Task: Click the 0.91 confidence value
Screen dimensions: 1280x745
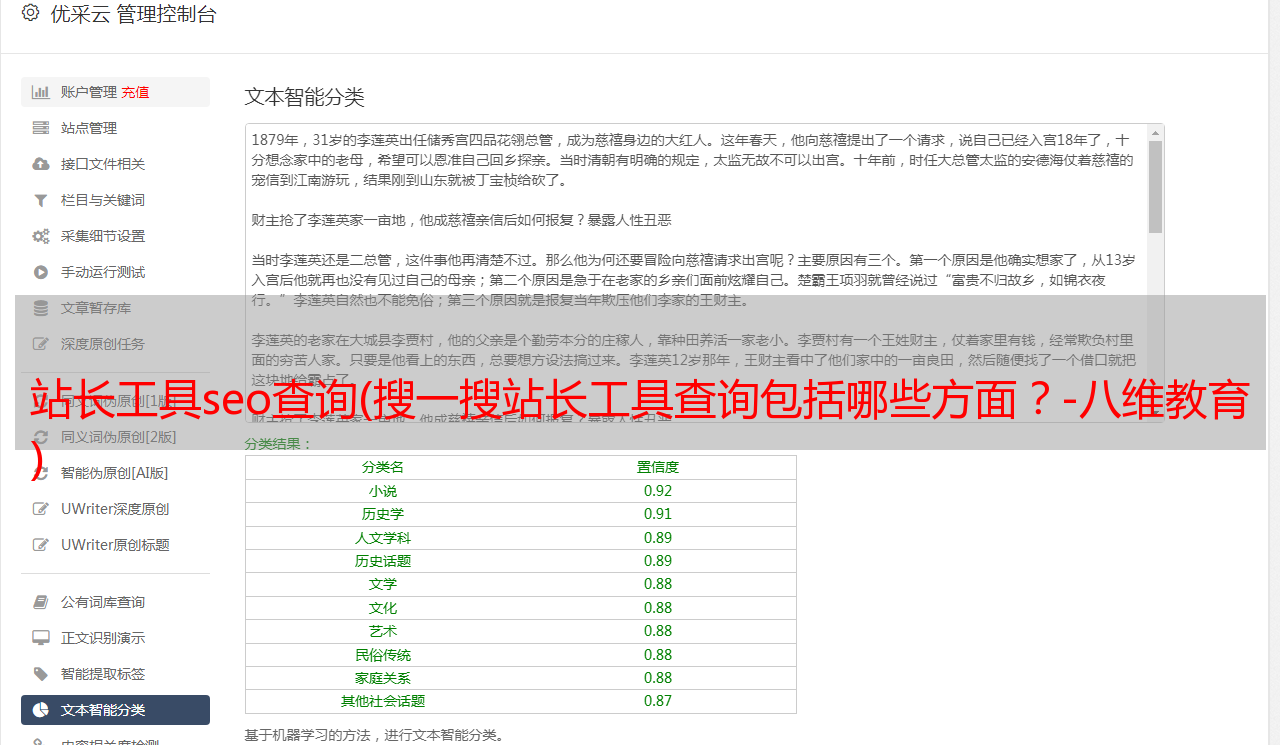Action: [658, 514]
